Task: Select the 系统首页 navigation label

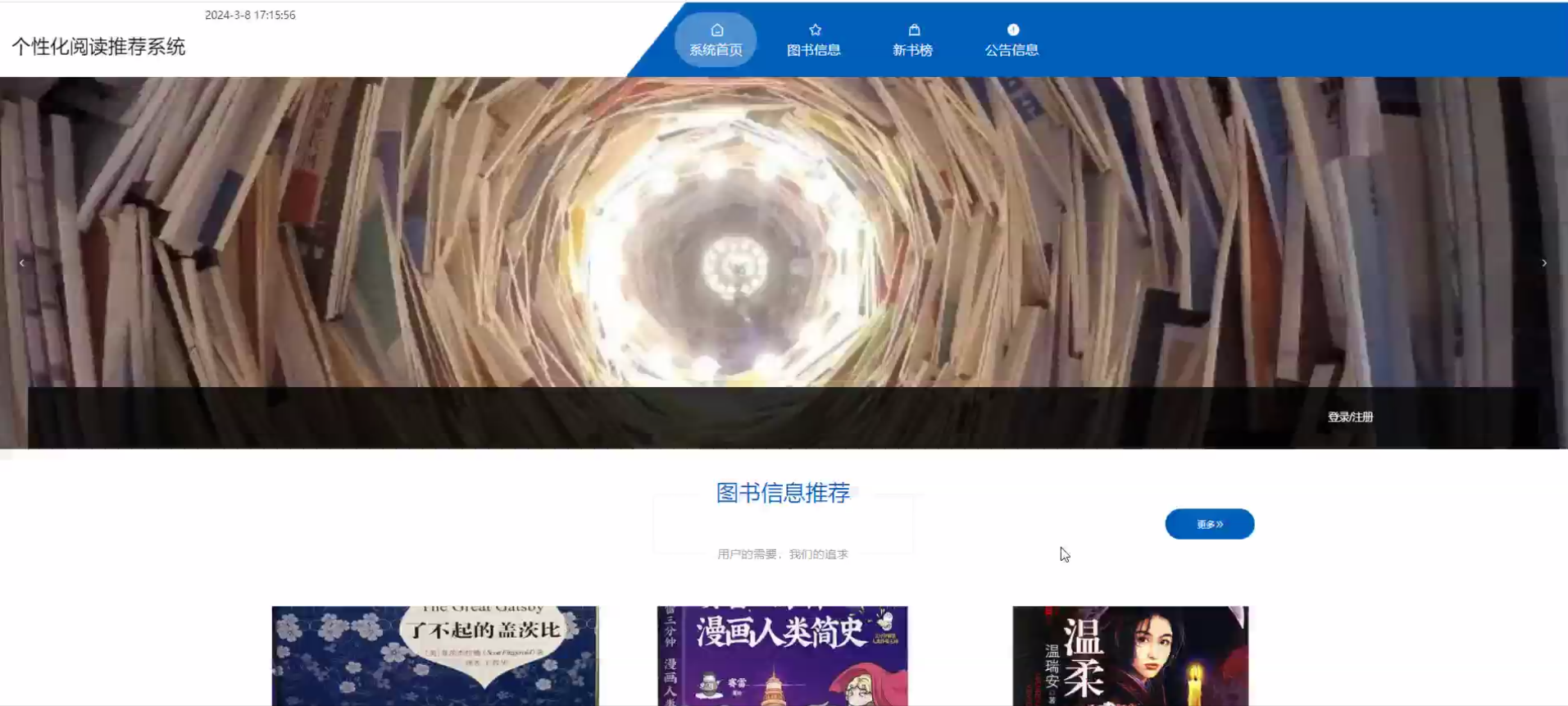Action: [716, 50]
